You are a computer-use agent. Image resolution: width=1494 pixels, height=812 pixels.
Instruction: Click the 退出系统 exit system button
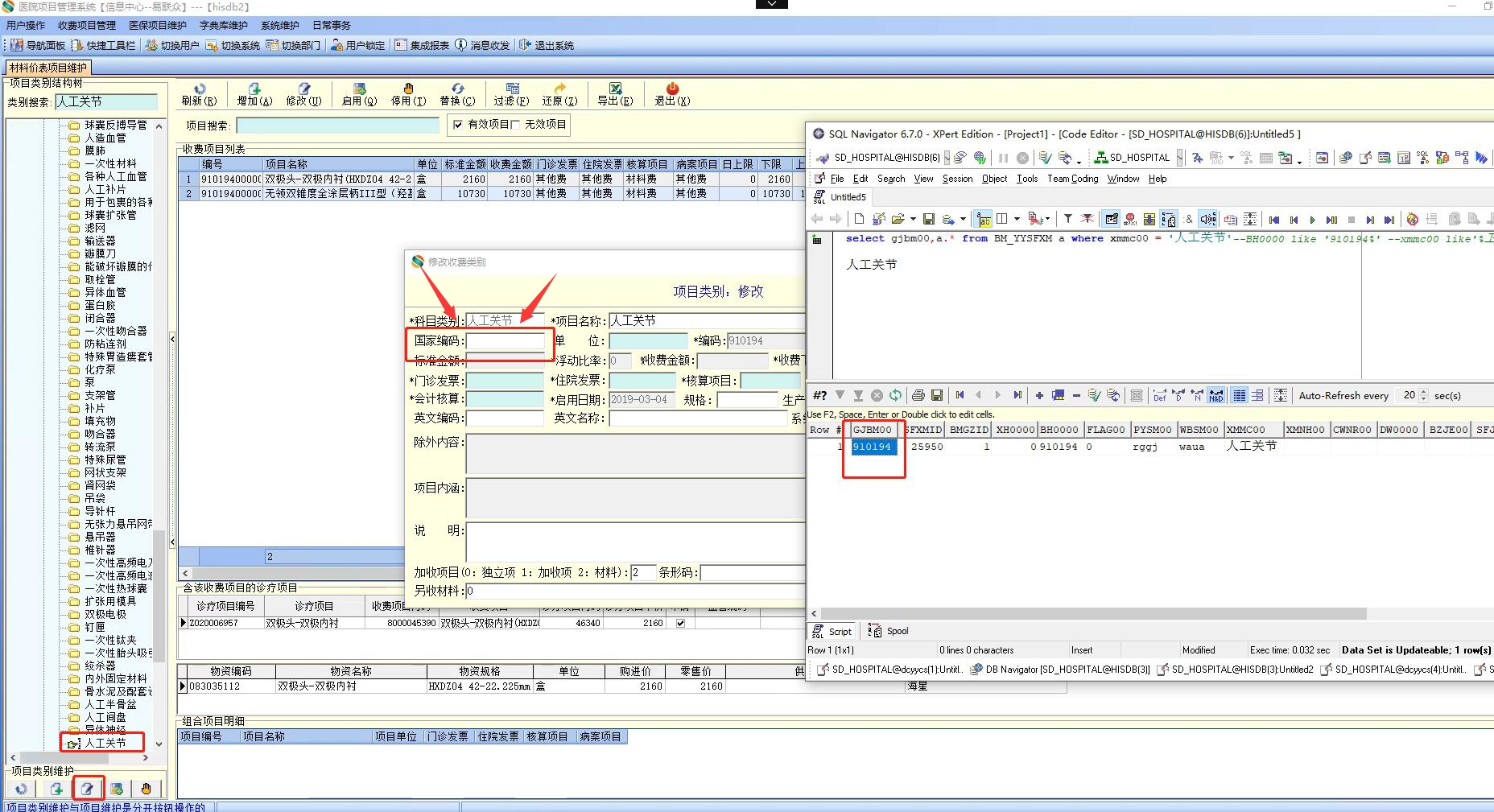547,45
